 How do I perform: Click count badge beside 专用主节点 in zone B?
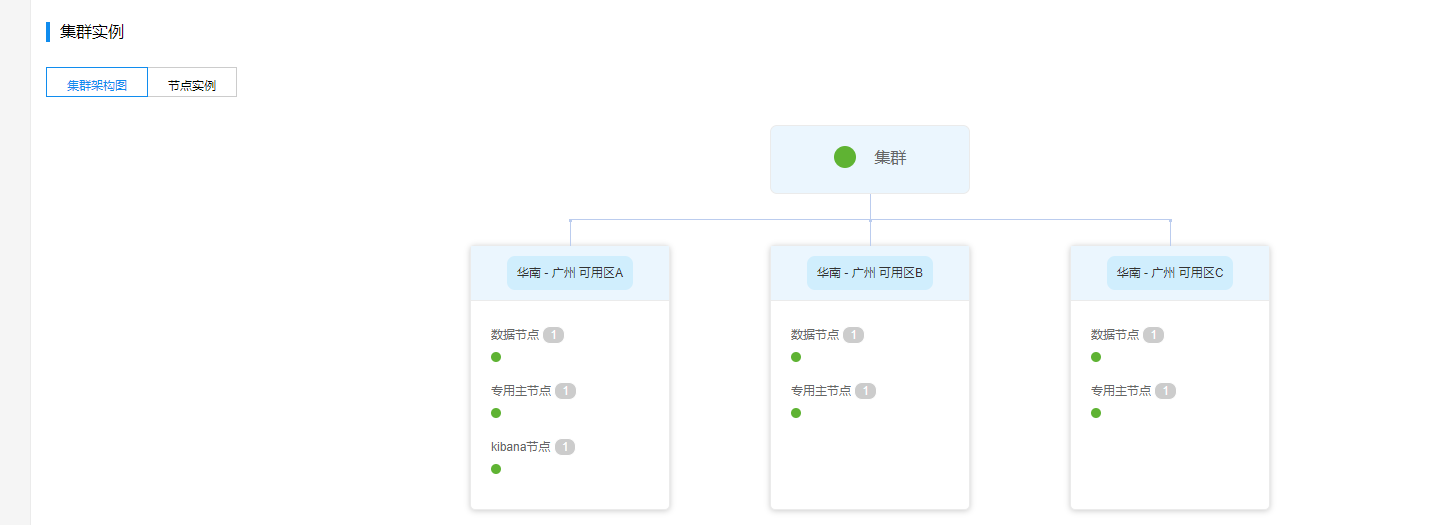866,391
